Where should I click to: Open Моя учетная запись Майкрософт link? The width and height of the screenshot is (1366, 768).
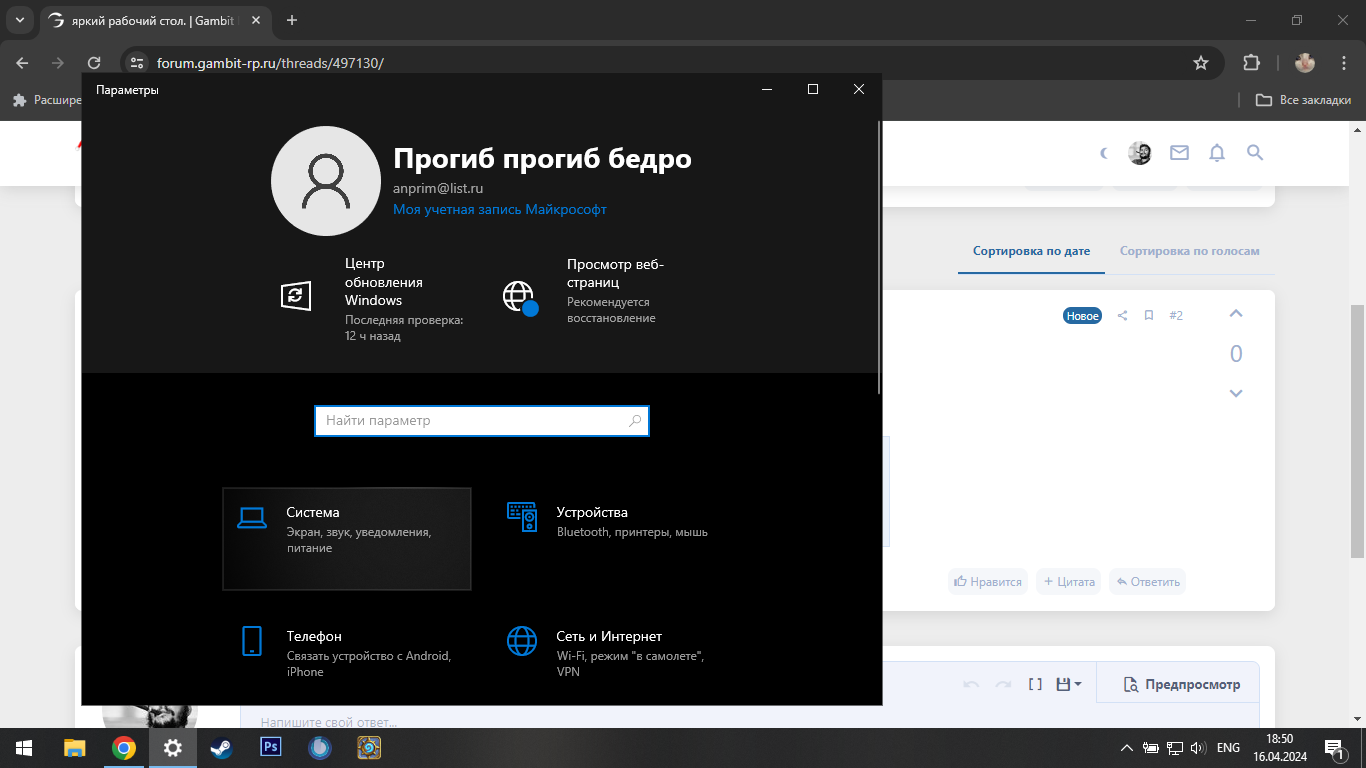[x=500, y=210]
